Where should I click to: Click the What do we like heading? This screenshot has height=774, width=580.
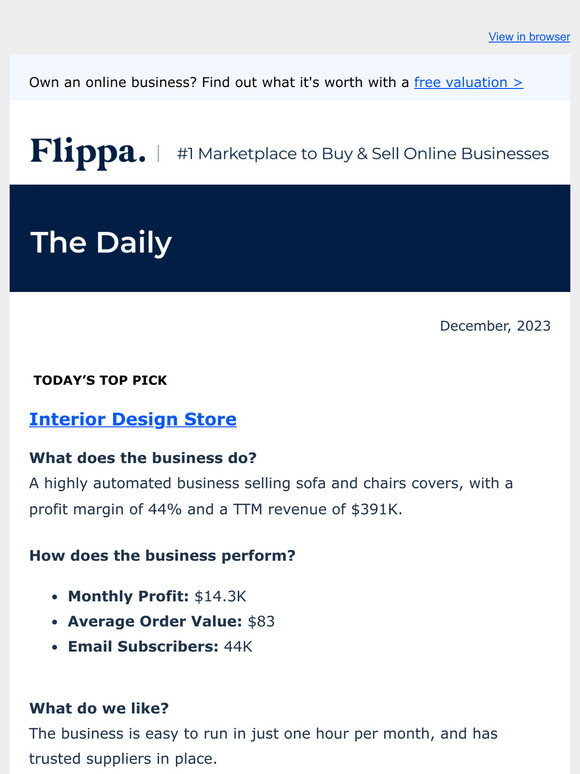(99, 708)
